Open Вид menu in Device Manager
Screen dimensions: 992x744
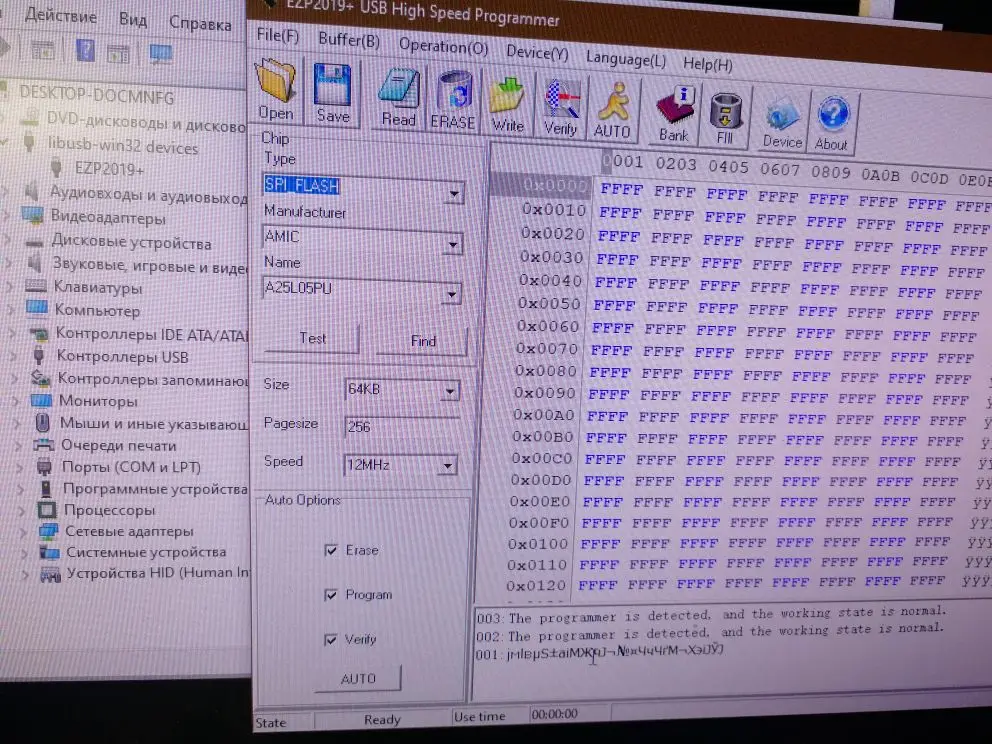point(133,20)
